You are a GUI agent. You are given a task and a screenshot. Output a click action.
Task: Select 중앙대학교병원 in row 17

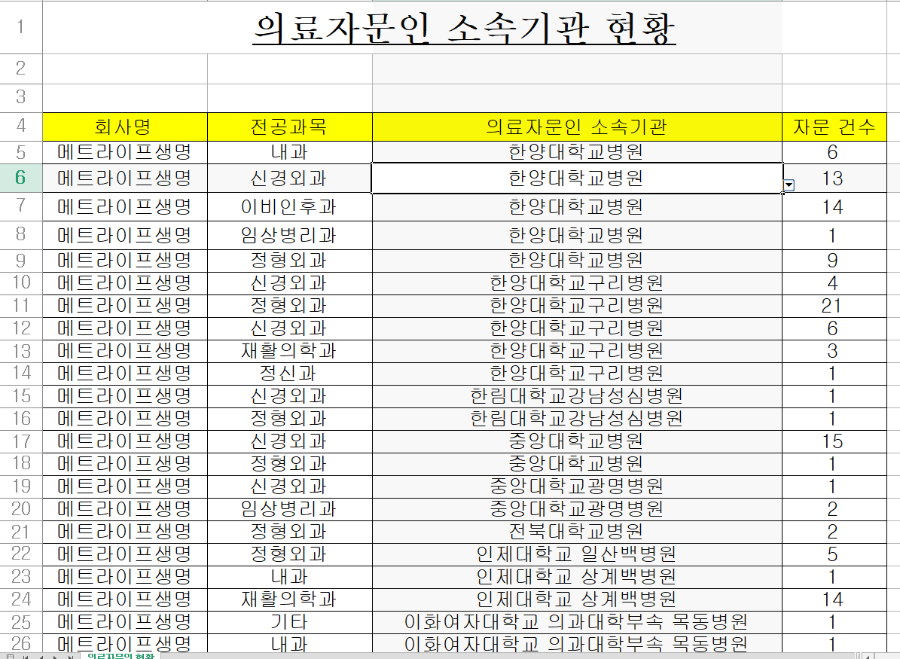click(577, 441)
